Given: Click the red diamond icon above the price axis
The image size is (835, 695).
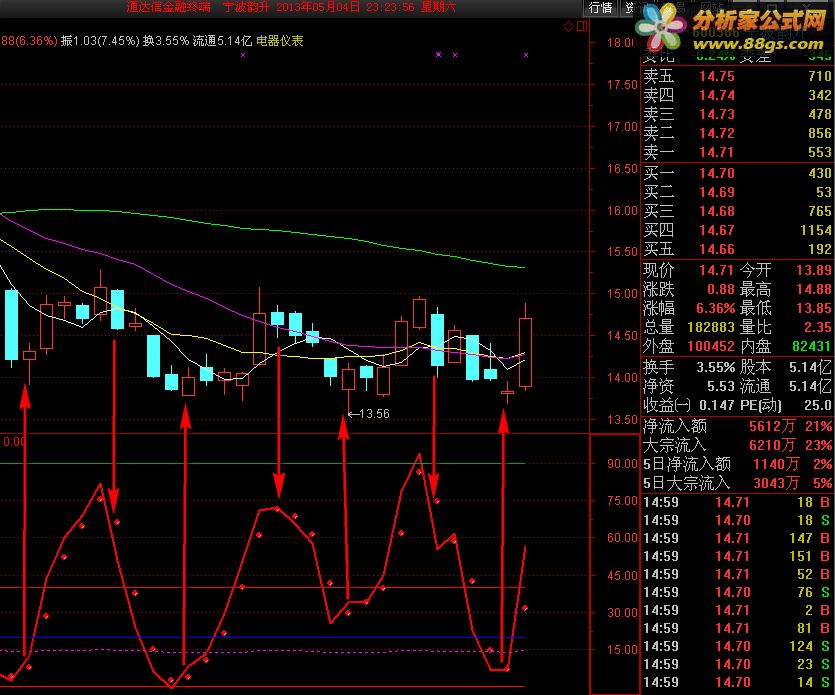Looking at the screenshot, I should click(x=569, y=26).
